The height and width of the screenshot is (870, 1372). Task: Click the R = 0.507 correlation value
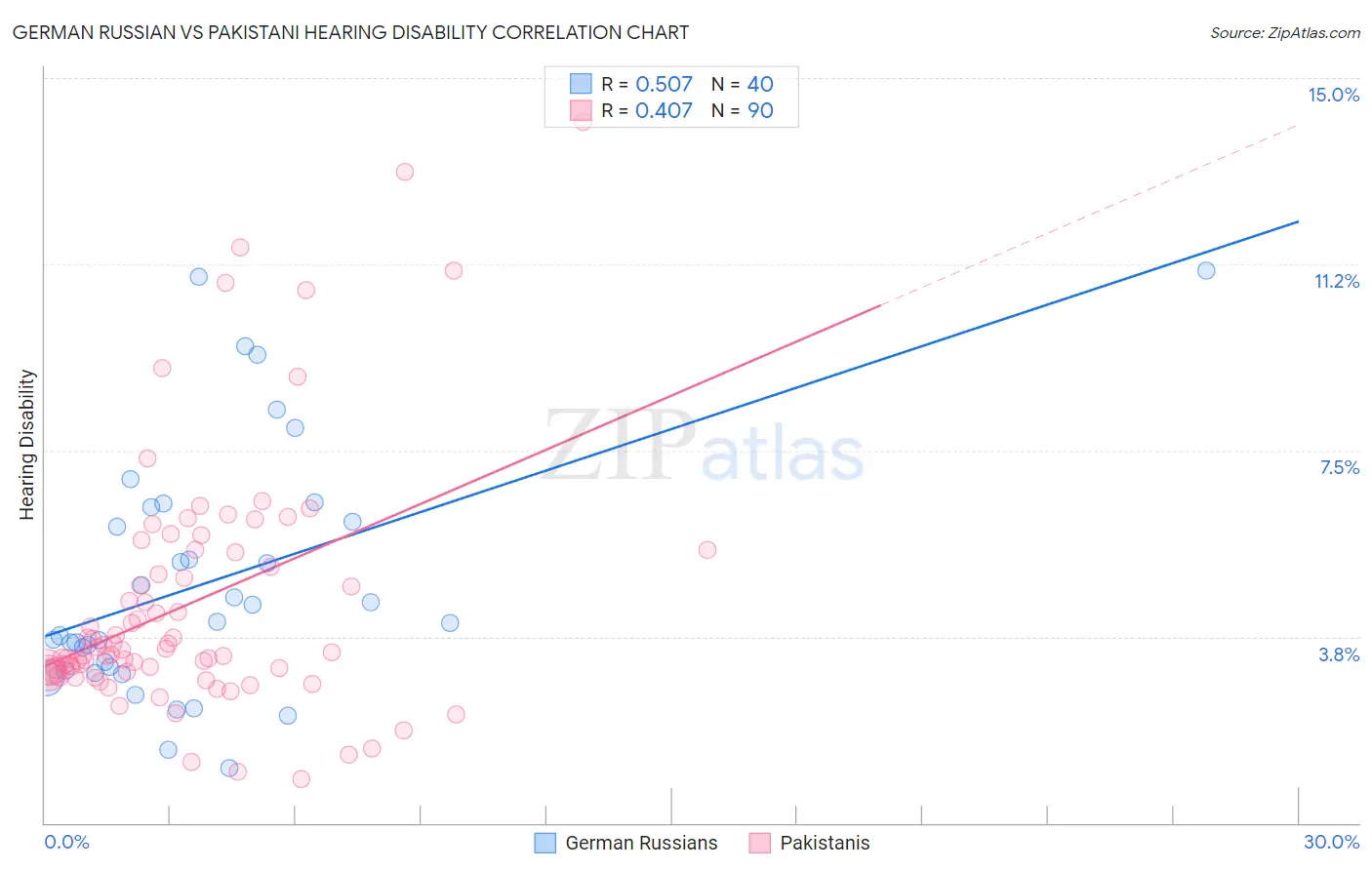pyautogui.click(x=647, y=84)
